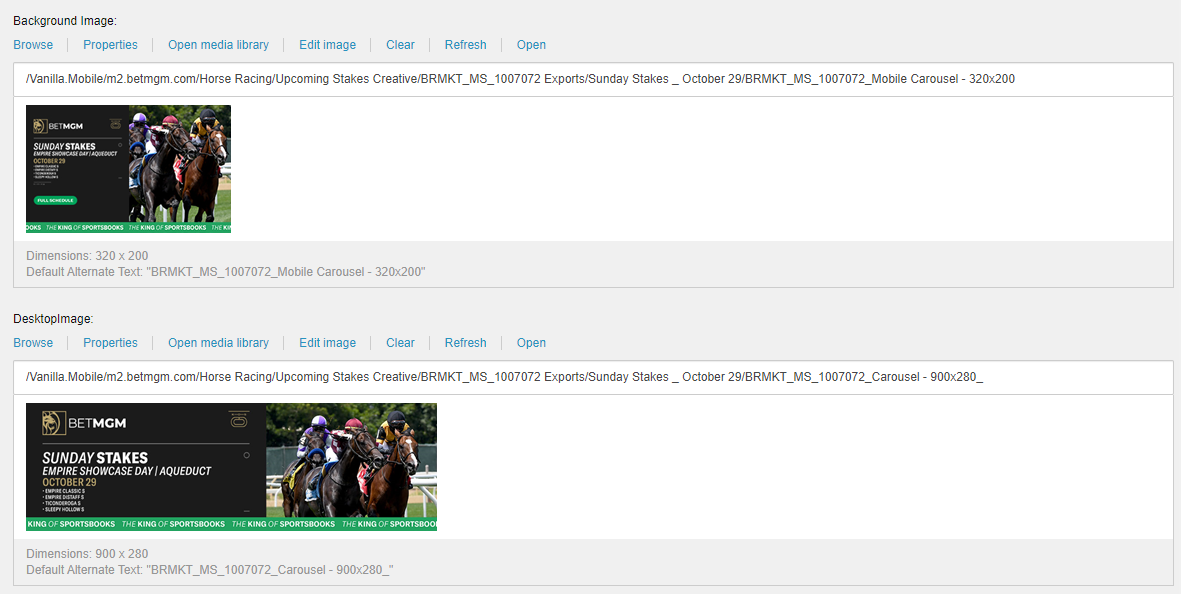Click Edit image for Background Image
The width and height of the screenshot is (1181, 594).
pyautogui.click(x=328, y=44)
